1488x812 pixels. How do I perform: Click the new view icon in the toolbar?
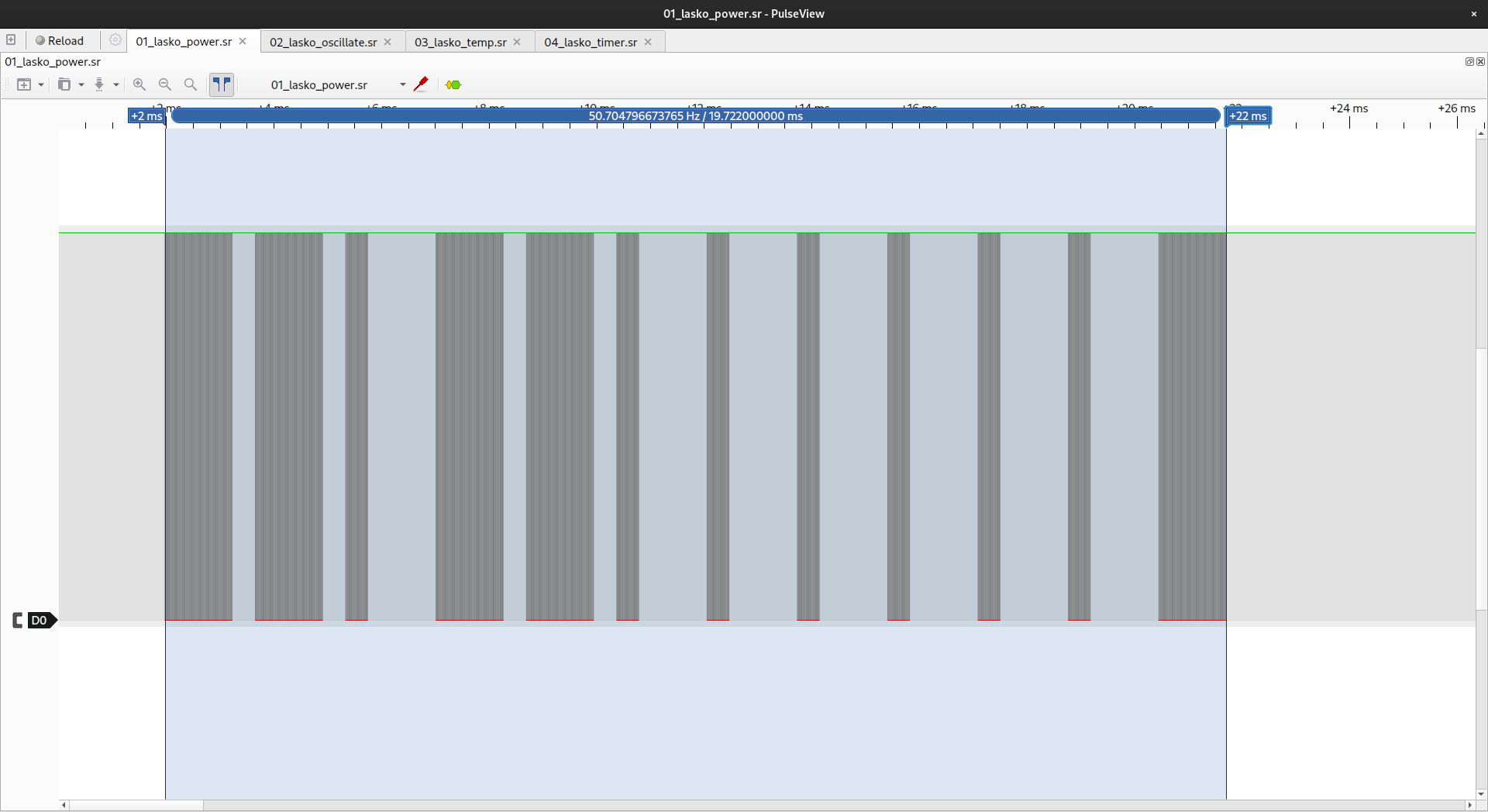[x=24, y=84]
